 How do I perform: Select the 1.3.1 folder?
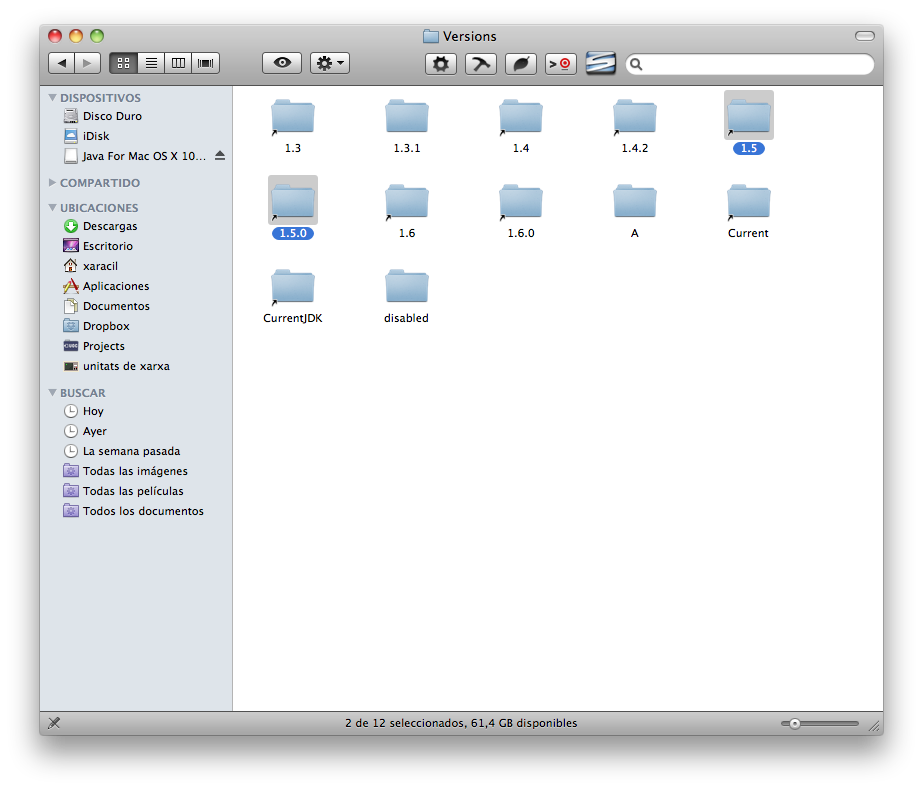407,117
